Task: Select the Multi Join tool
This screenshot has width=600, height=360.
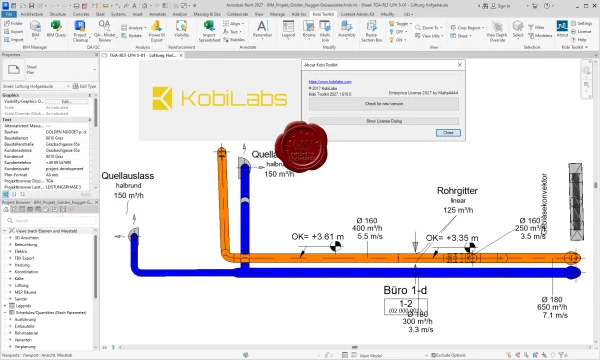Action: pyautogui.click(x=325, y=31)
